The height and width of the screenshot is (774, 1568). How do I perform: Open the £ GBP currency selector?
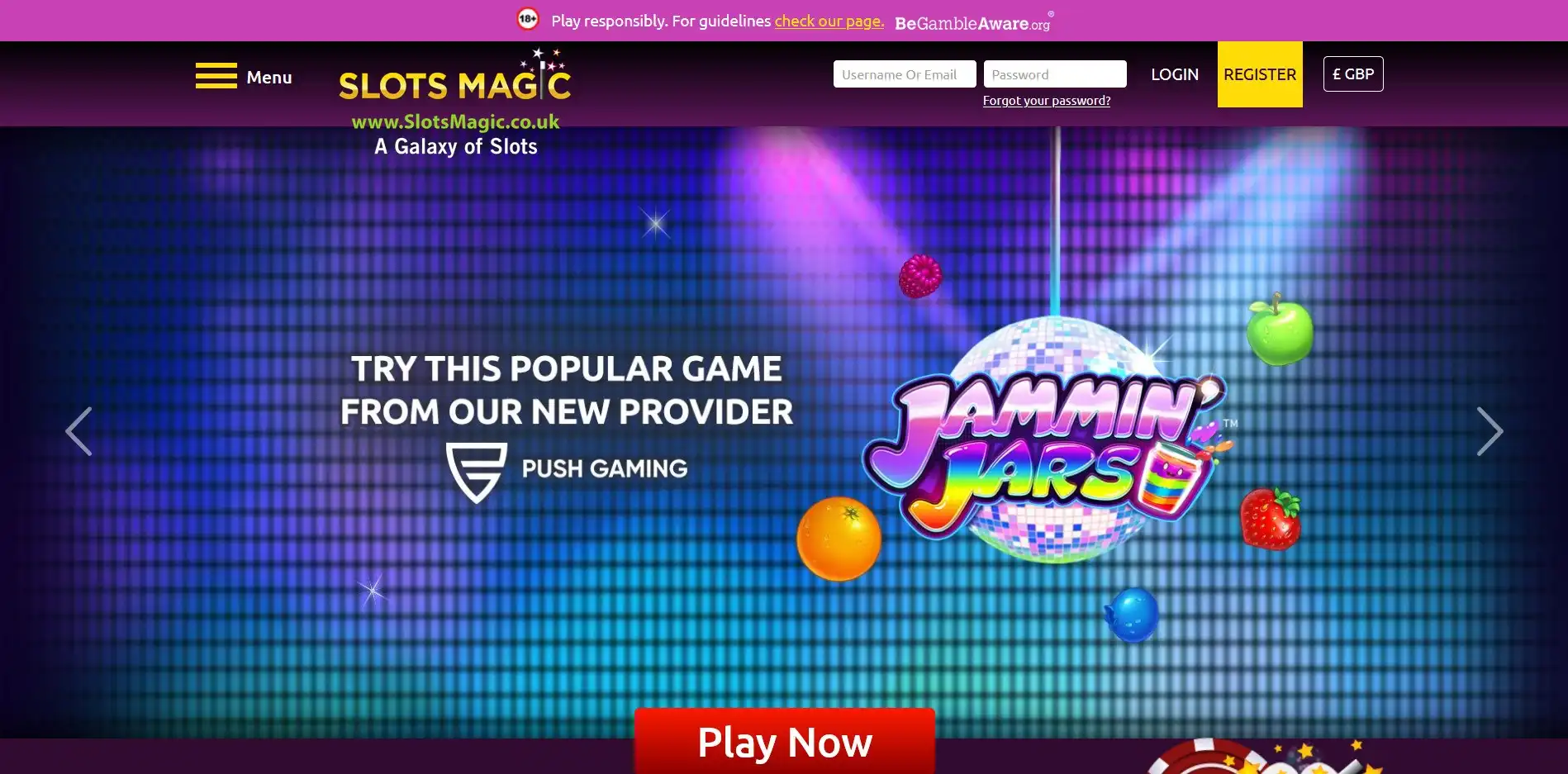click(x=1353, y=74)
